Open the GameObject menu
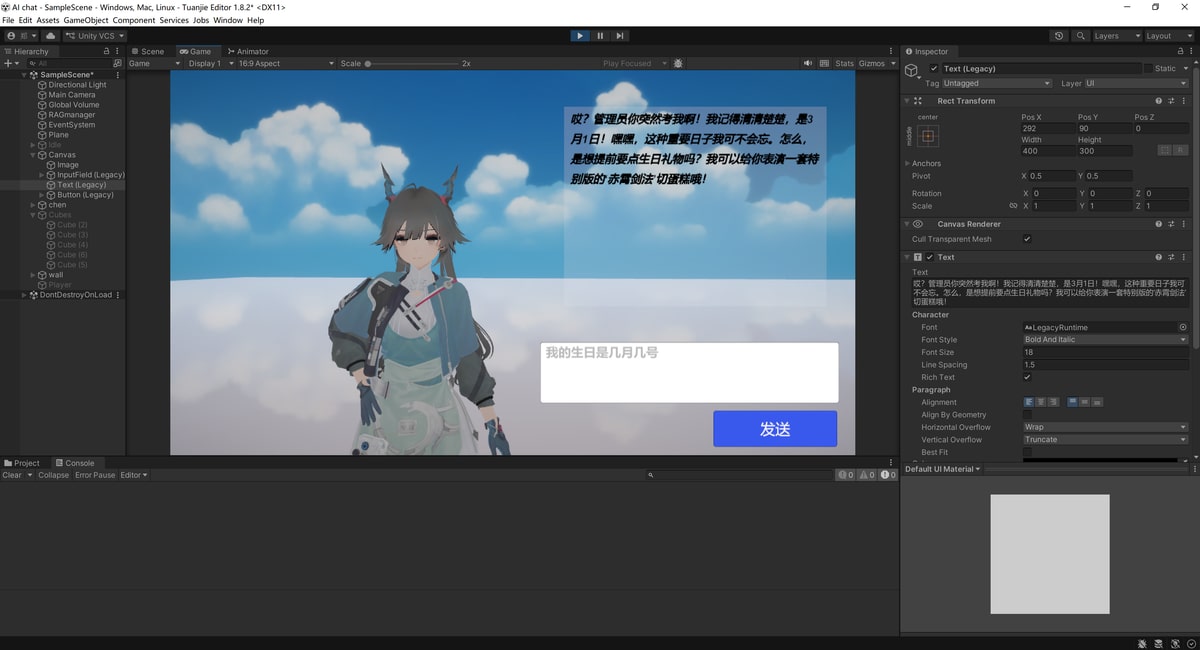The width and height of the screenshot is (1200, 650). click(85, 20)
